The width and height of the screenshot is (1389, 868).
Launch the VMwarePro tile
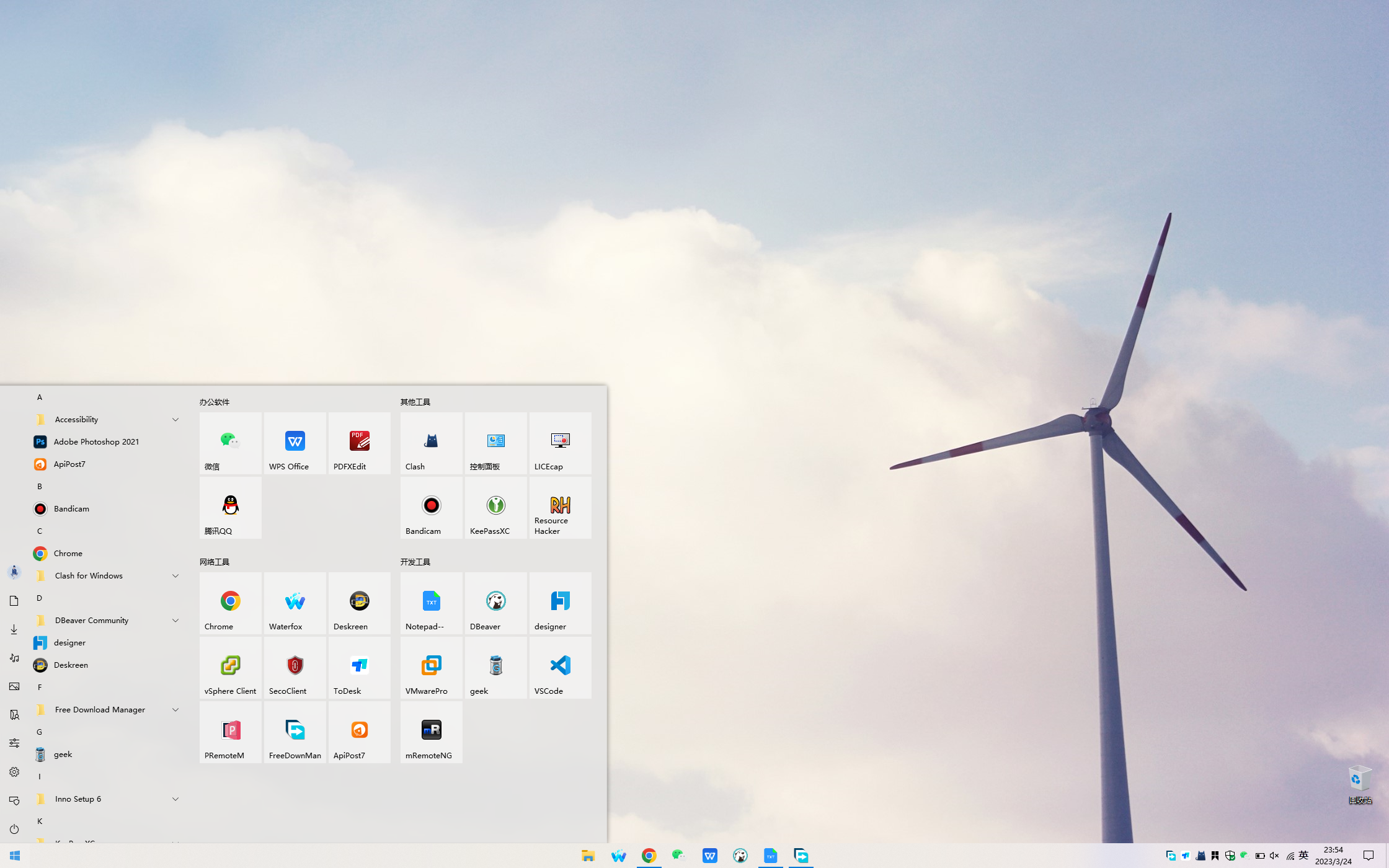(x=431, y=668)
